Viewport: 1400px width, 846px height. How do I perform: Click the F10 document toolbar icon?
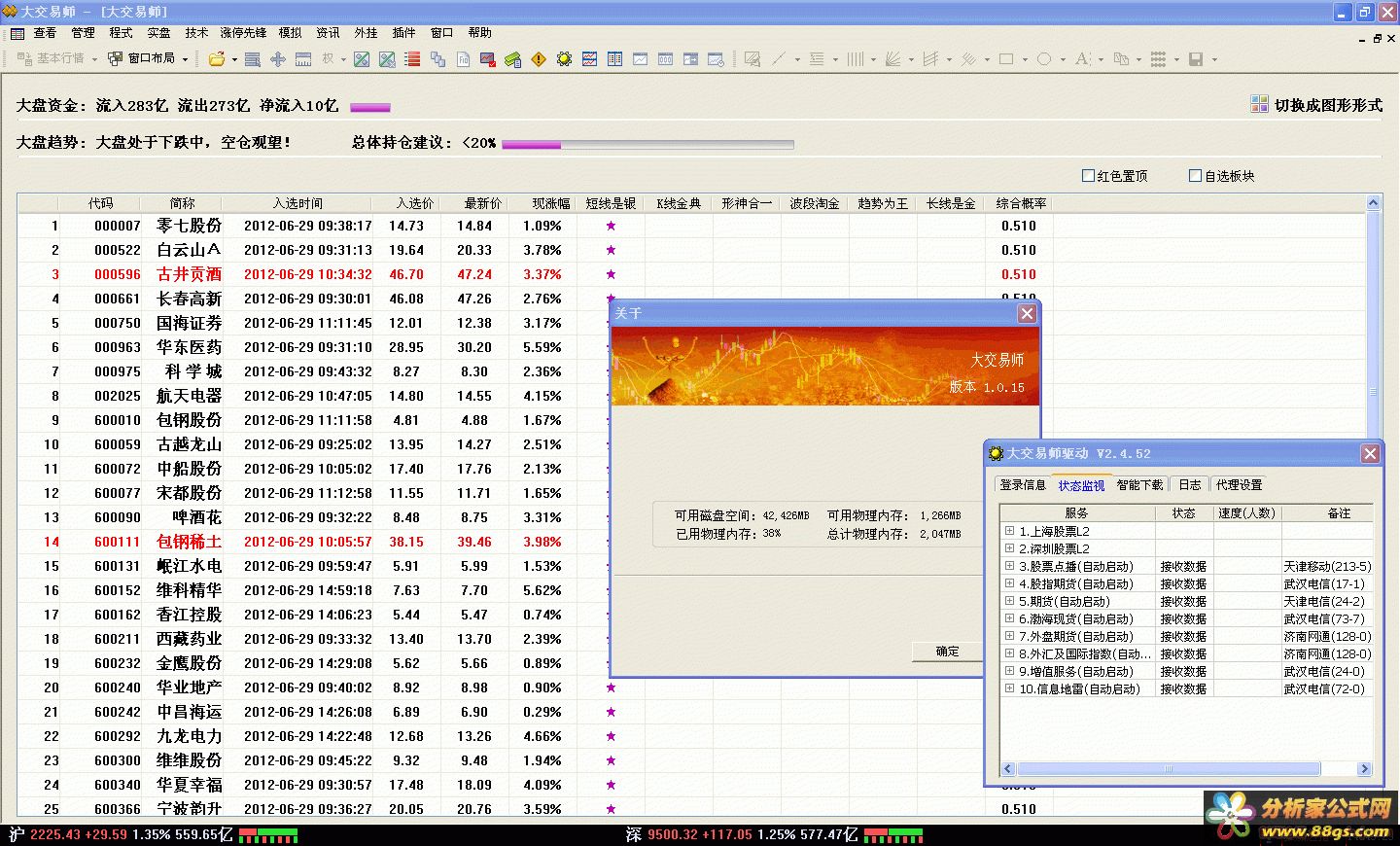coord(463,59)
